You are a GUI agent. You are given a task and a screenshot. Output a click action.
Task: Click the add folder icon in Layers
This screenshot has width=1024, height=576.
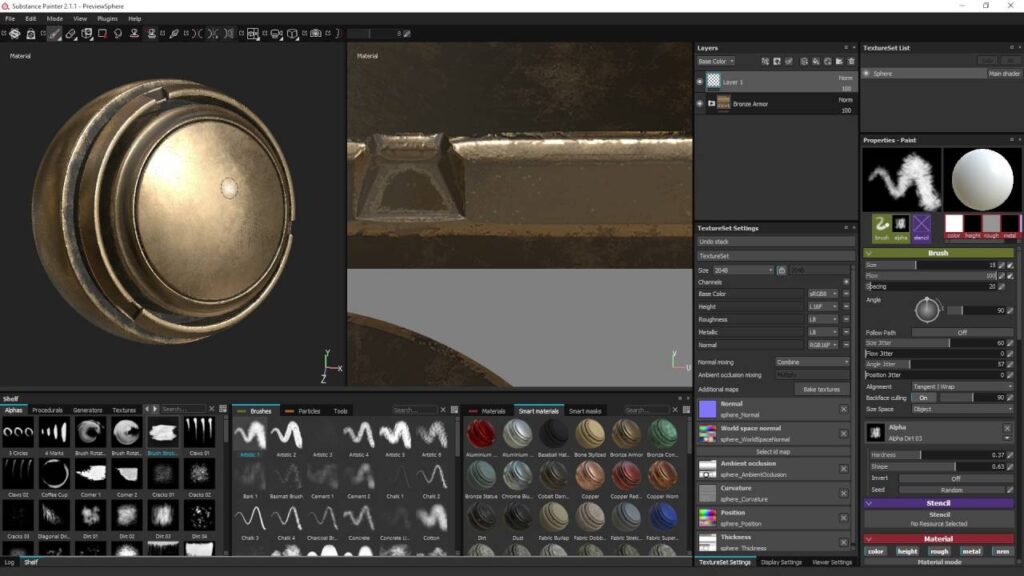(839, 61)
